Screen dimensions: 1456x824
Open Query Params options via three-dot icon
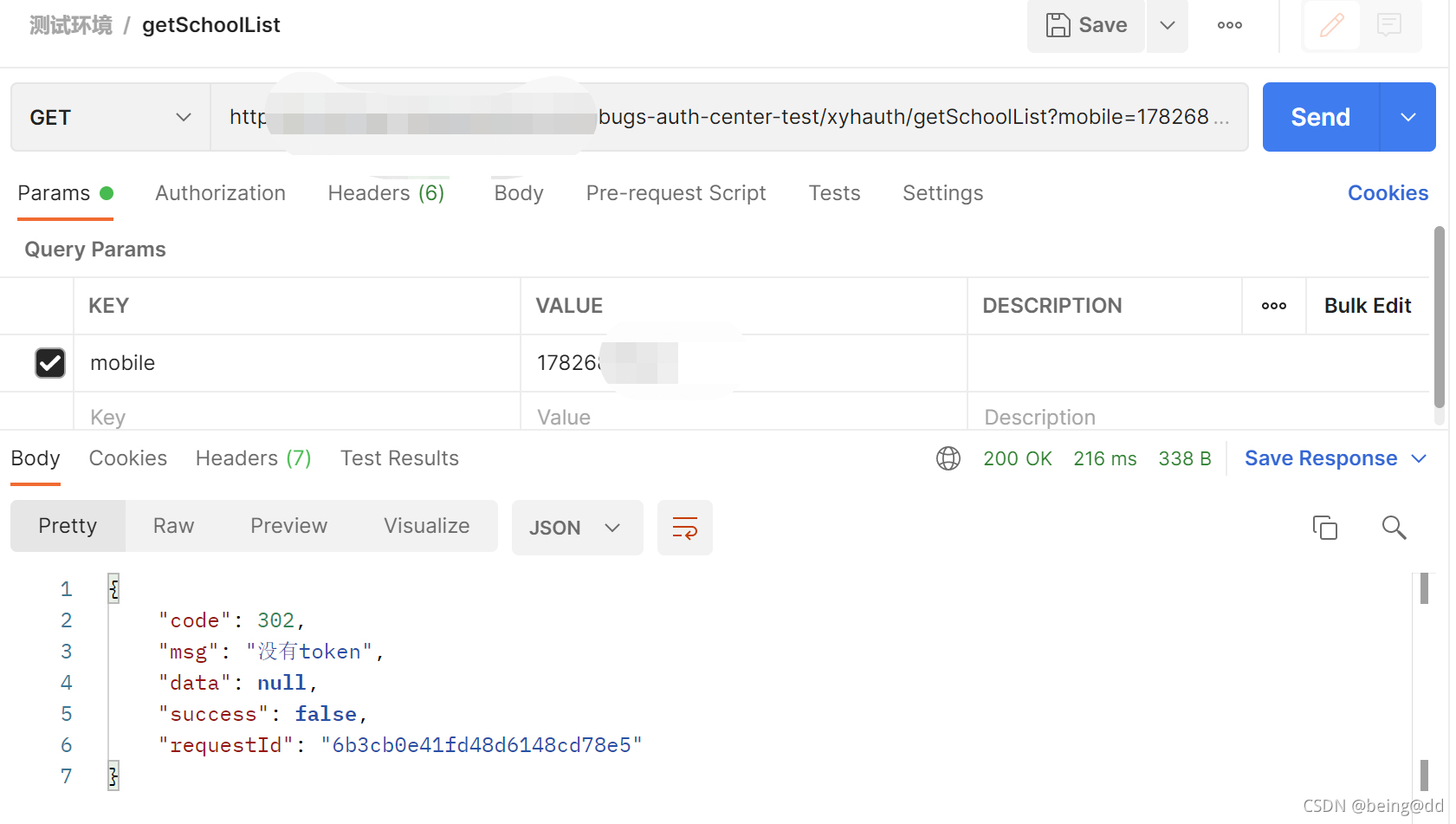[1273, 306]
